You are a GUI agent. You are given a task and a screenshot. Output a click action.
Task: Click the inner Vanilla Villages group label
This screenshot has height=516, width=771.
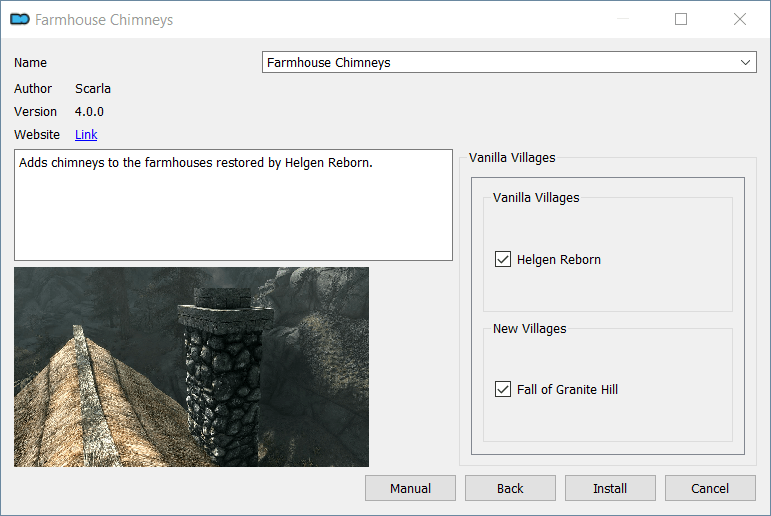[x=536, y=198]
